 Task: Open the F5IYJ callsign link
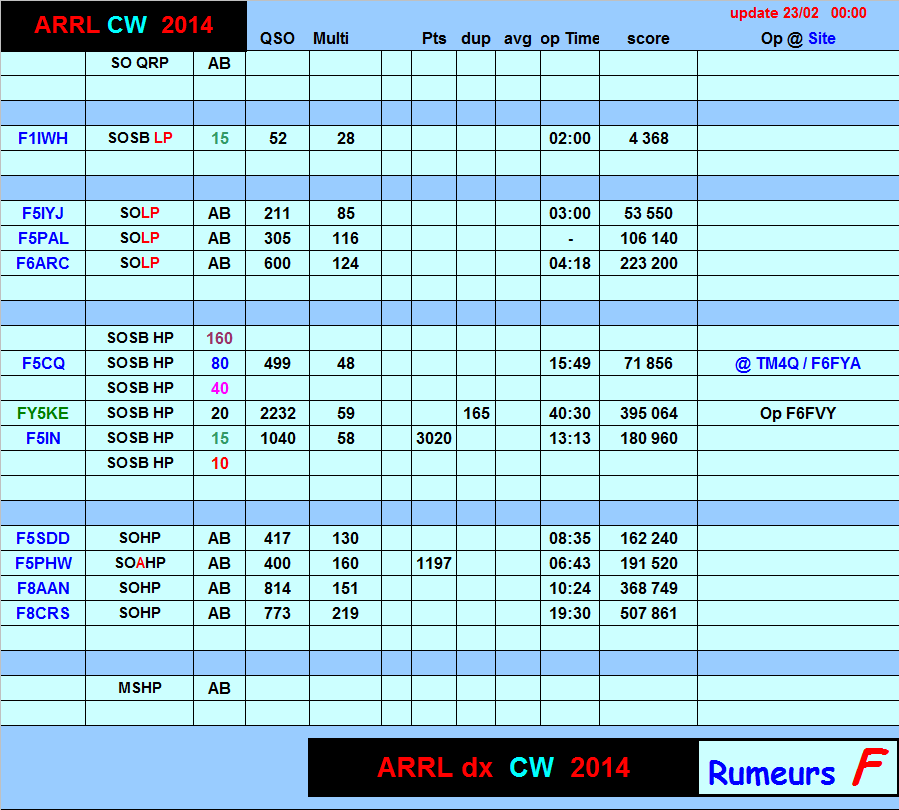[43, 213]
